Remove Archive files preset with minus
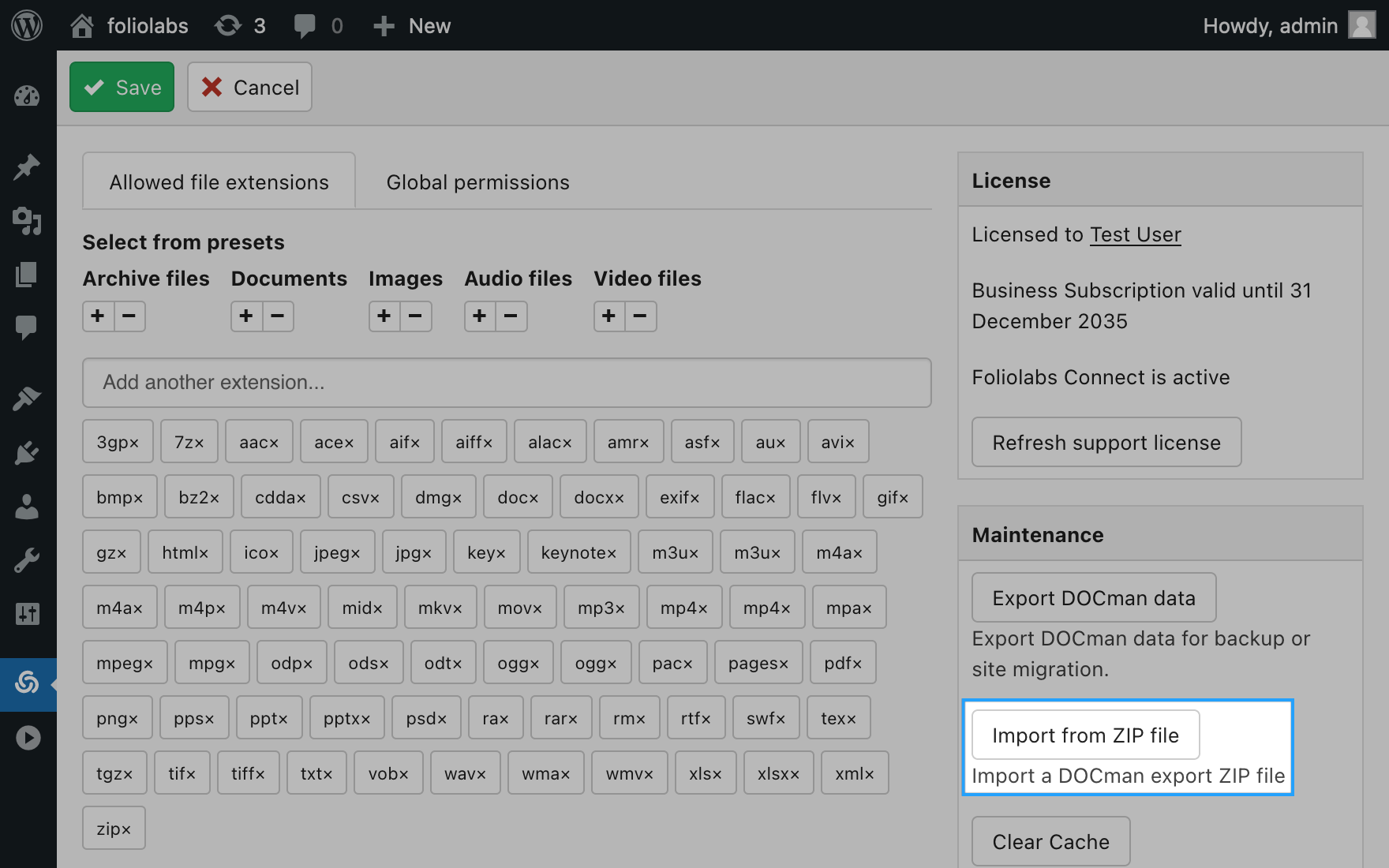 pyautogui.click(x=129, y=316)
